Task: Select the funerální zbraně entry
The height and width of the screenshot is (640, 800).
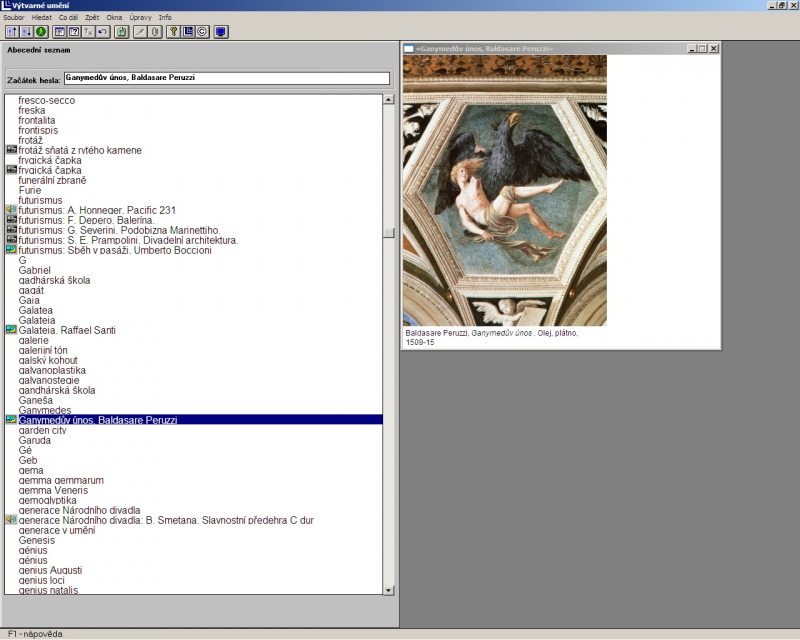Action: pyautogui.click(x=52, y=180)
